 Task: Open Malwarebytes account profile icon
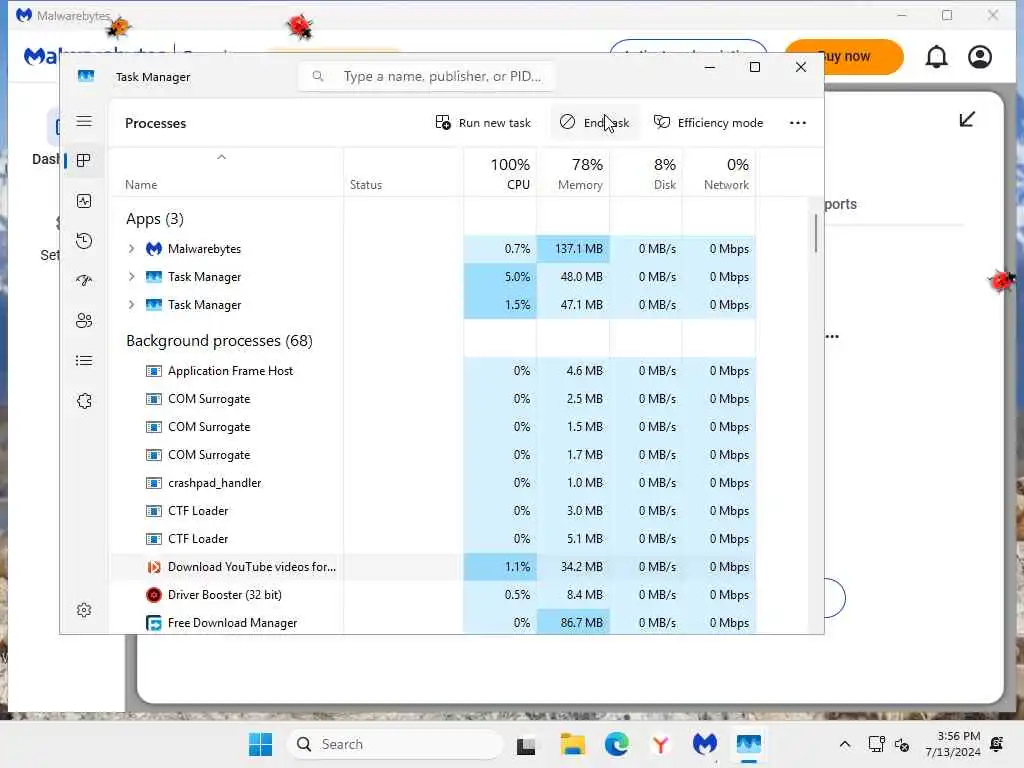(x=980, y=57)
